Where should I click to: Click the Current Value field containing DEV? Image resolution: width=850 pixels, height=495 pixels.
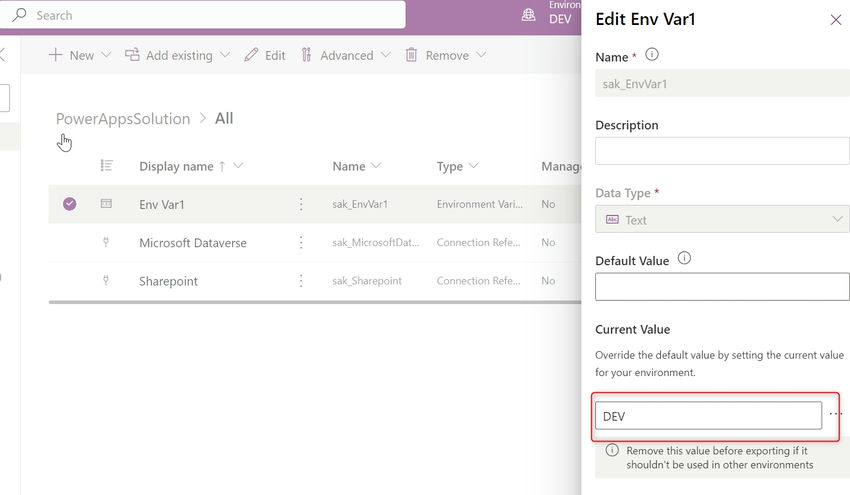708,416
